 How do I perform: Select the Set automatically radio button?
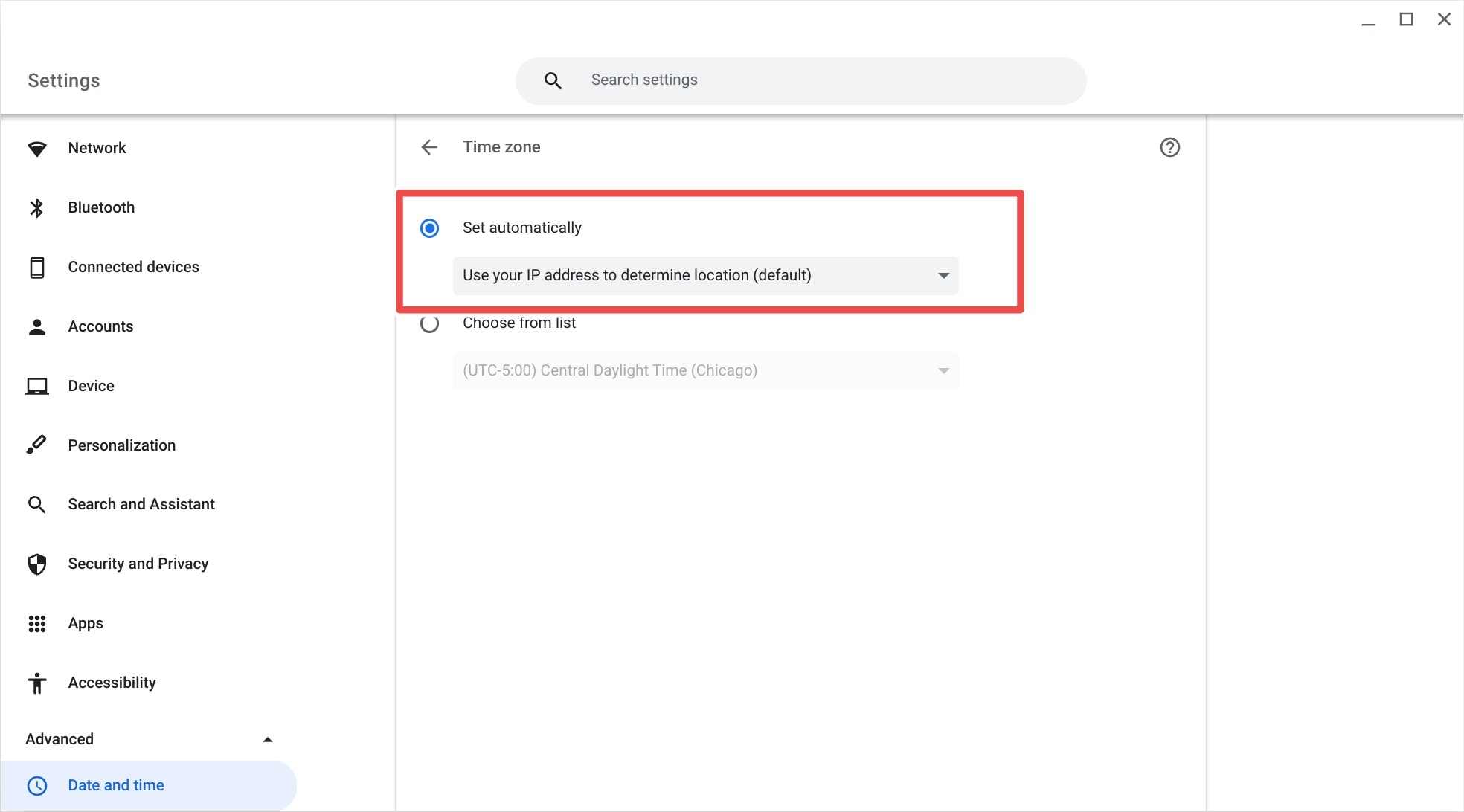tap(429, 228)
